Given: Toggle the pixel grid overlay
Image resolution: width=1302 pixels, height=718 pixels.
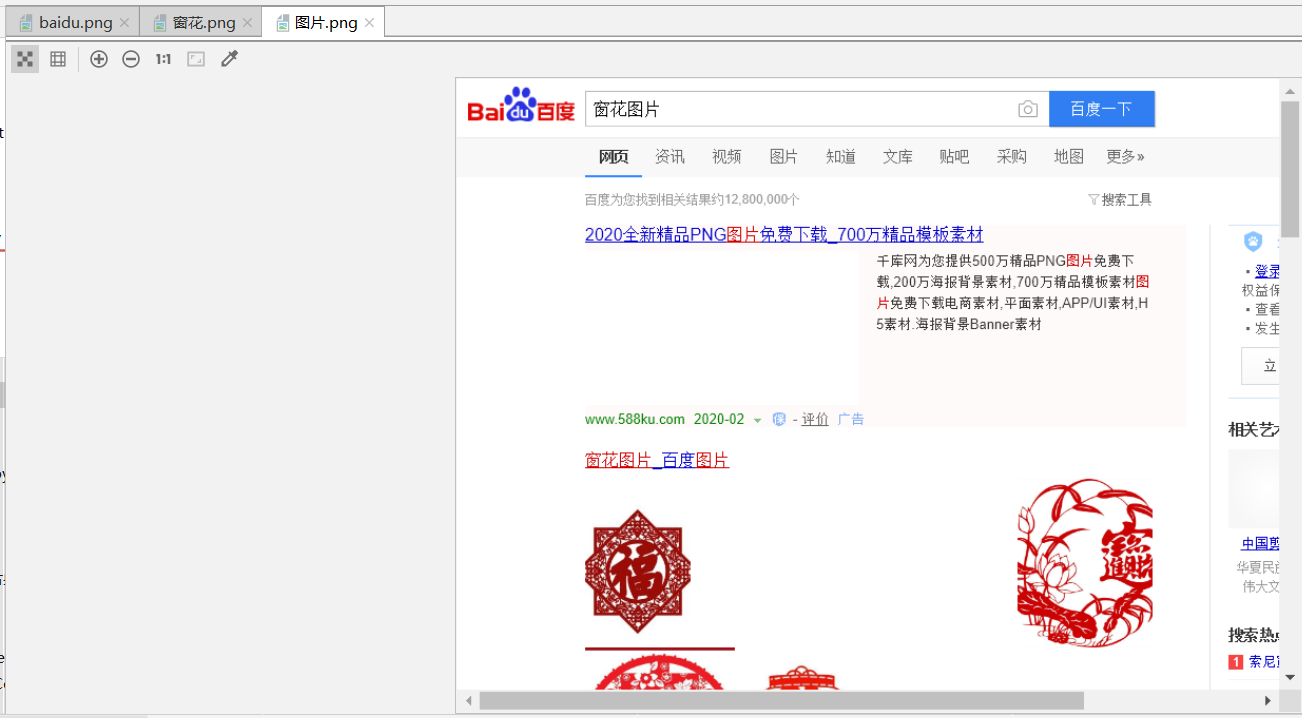Looking at the screenshot, I should pos(57,59).
